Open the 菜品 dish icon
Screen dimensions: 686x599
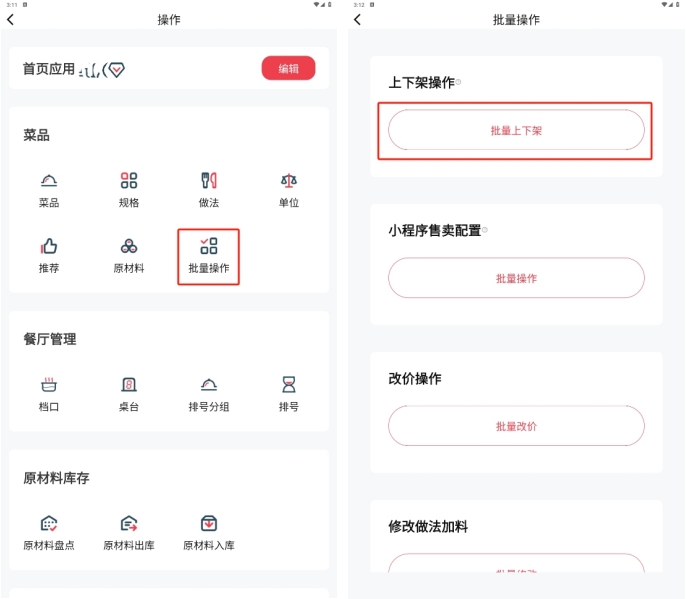click(x=49, y=181)
